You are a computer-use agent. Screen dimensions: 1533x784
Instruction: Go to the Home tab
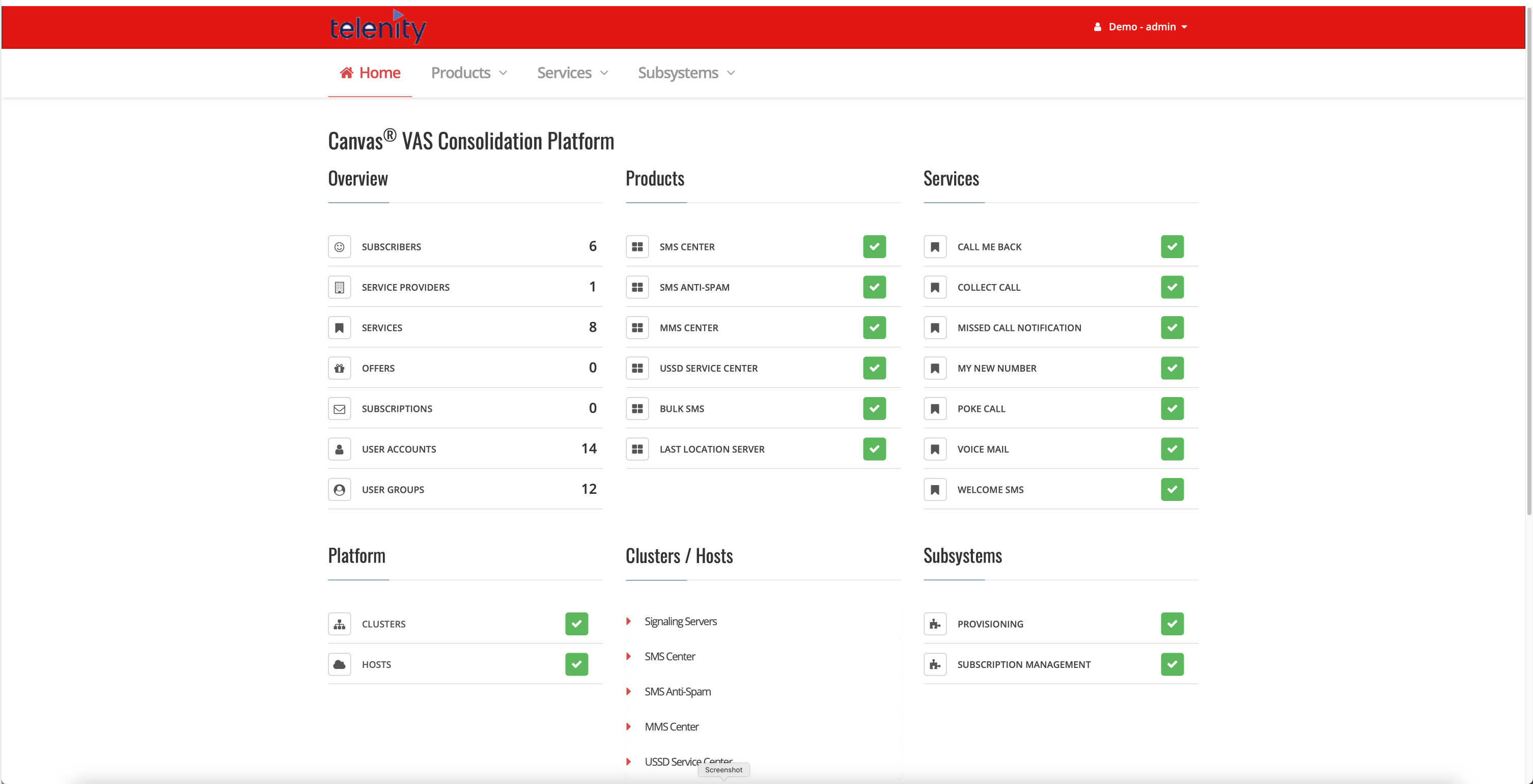coord(370,73)
